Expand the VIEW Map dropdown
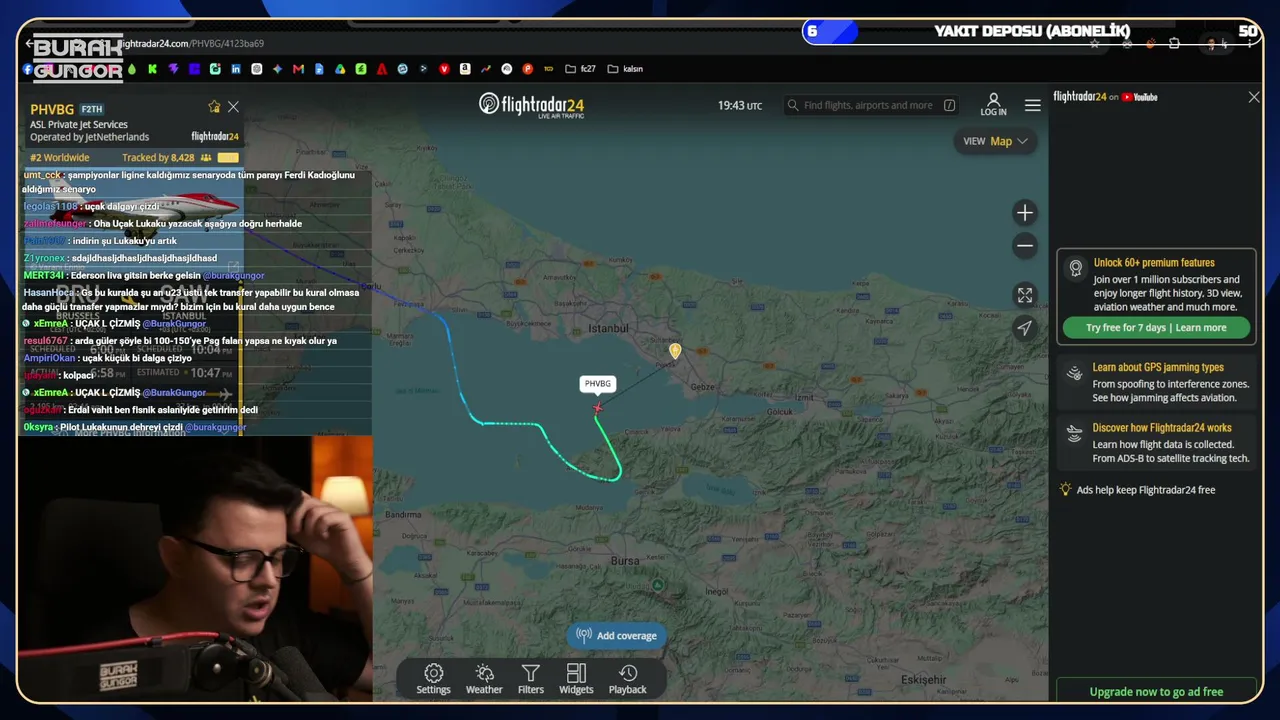This screenshot has height=720, width=1280. coord(995,141)
